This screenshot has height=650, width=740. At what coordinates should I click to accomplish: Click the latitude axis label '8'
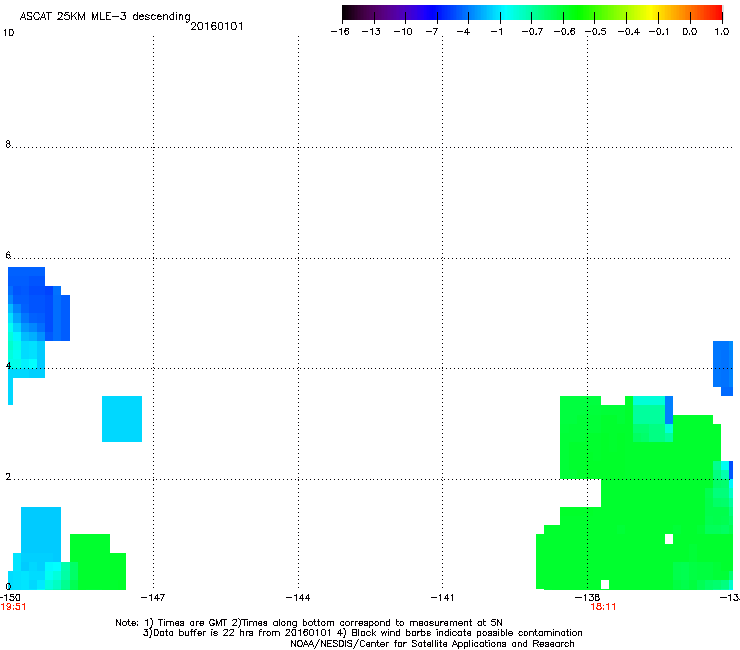coord(8,144)
